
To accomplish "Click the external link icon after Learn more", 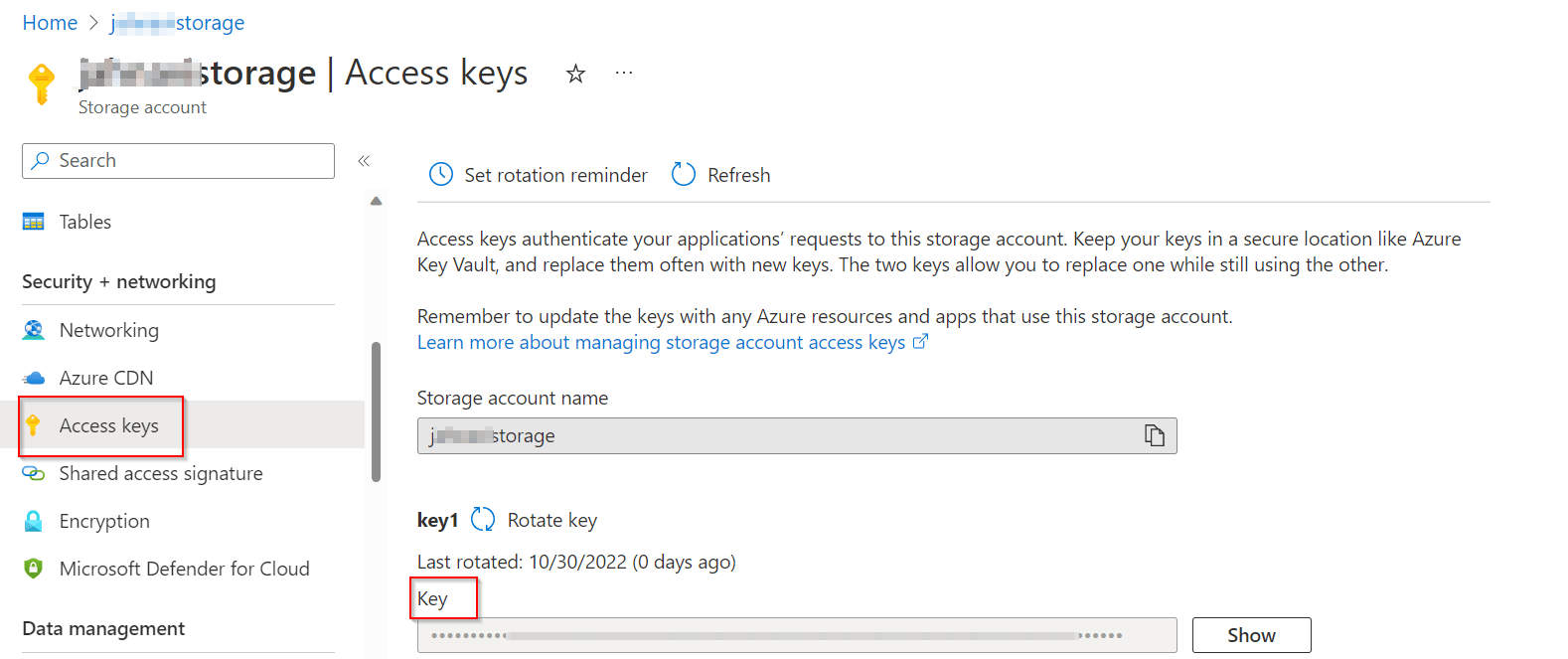I will click(920, 341).
